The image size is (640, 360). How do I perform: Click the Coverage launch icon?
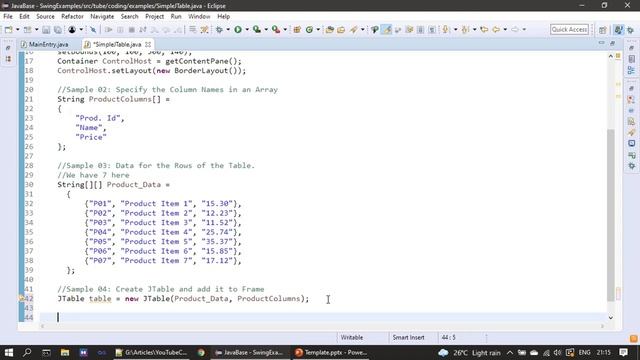tap(257, 29)
